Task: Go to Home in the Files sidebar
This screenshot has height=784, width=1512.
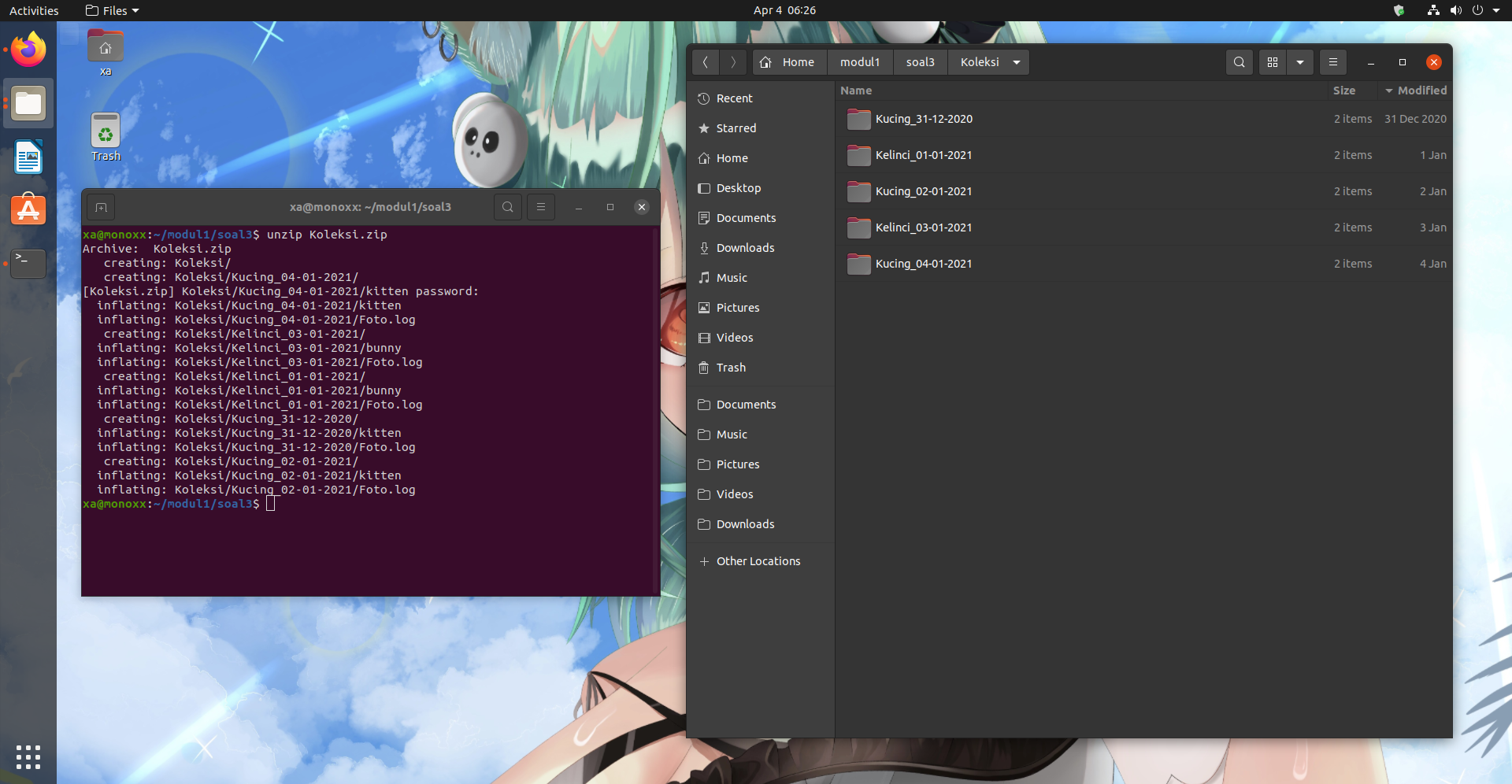Action: point(761,158)
